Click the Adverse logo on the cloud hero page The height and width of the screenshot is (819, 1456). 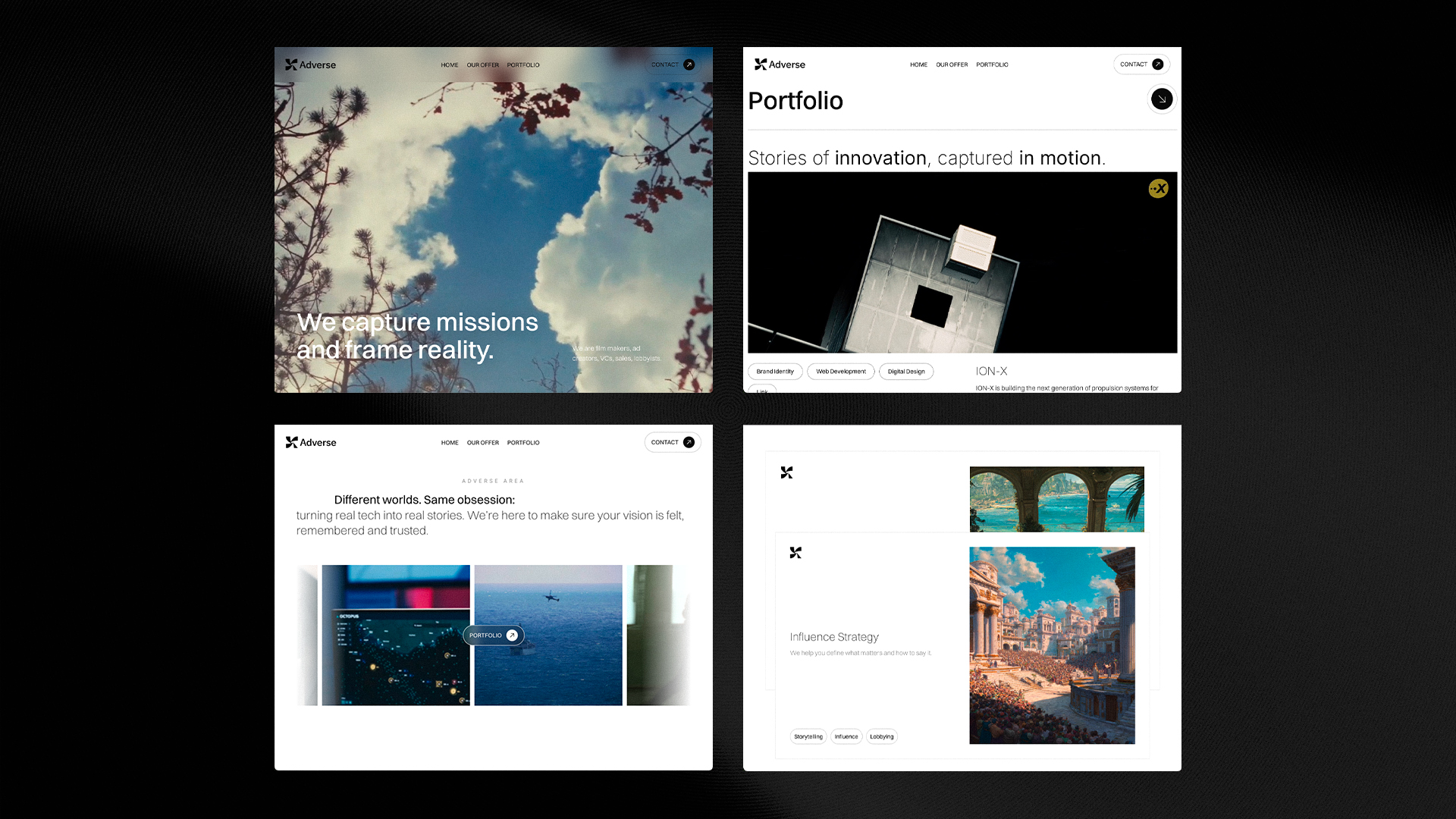(310, 64)
